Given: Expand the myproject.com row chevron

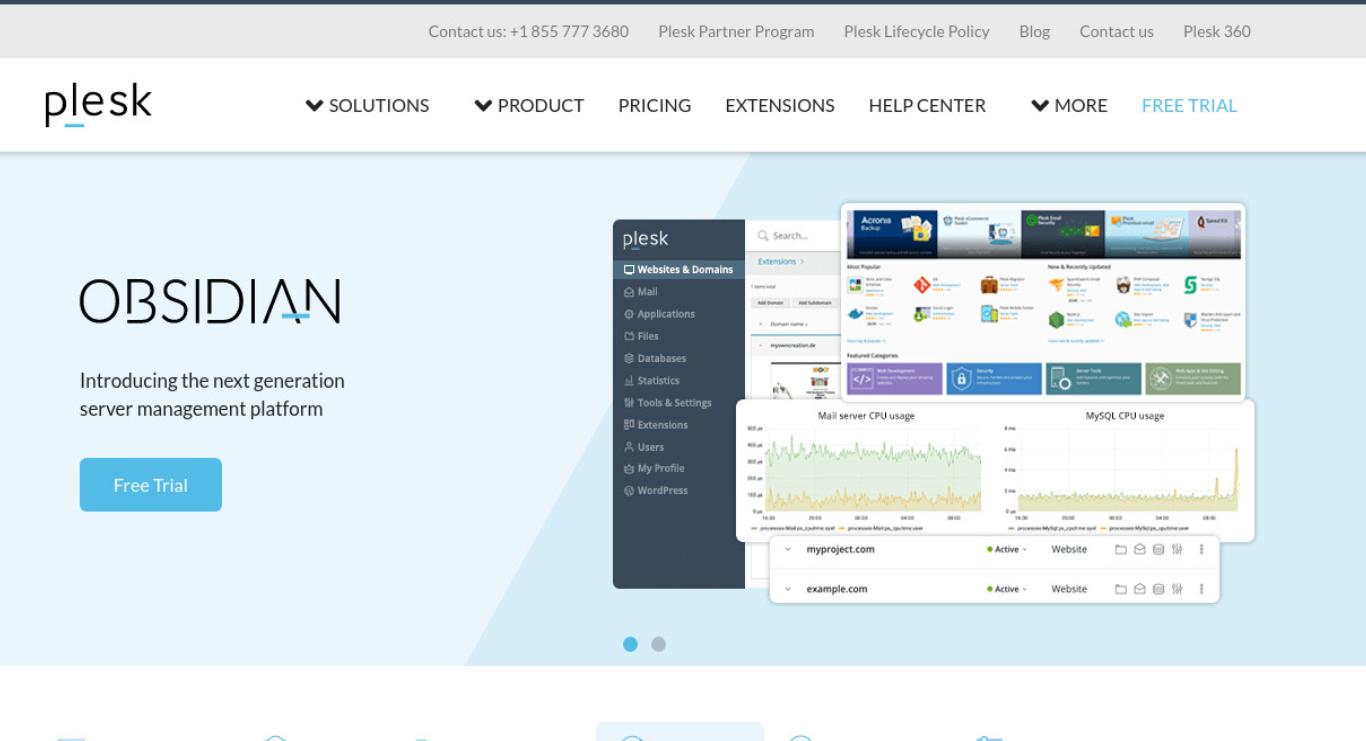Looking at the screenshot, I should pos(788,549).
